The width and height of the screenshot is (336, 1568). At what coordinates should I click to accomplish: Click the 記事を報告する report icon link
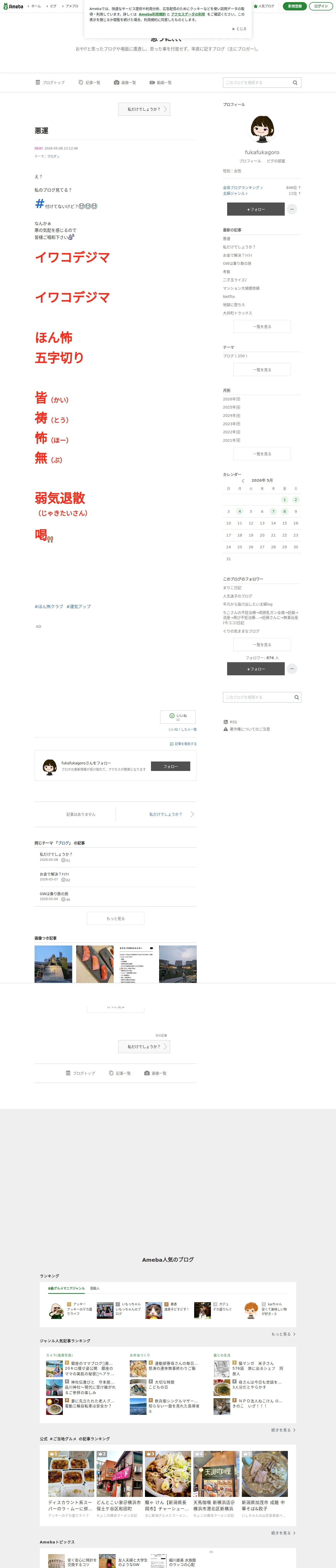[183, 744]
